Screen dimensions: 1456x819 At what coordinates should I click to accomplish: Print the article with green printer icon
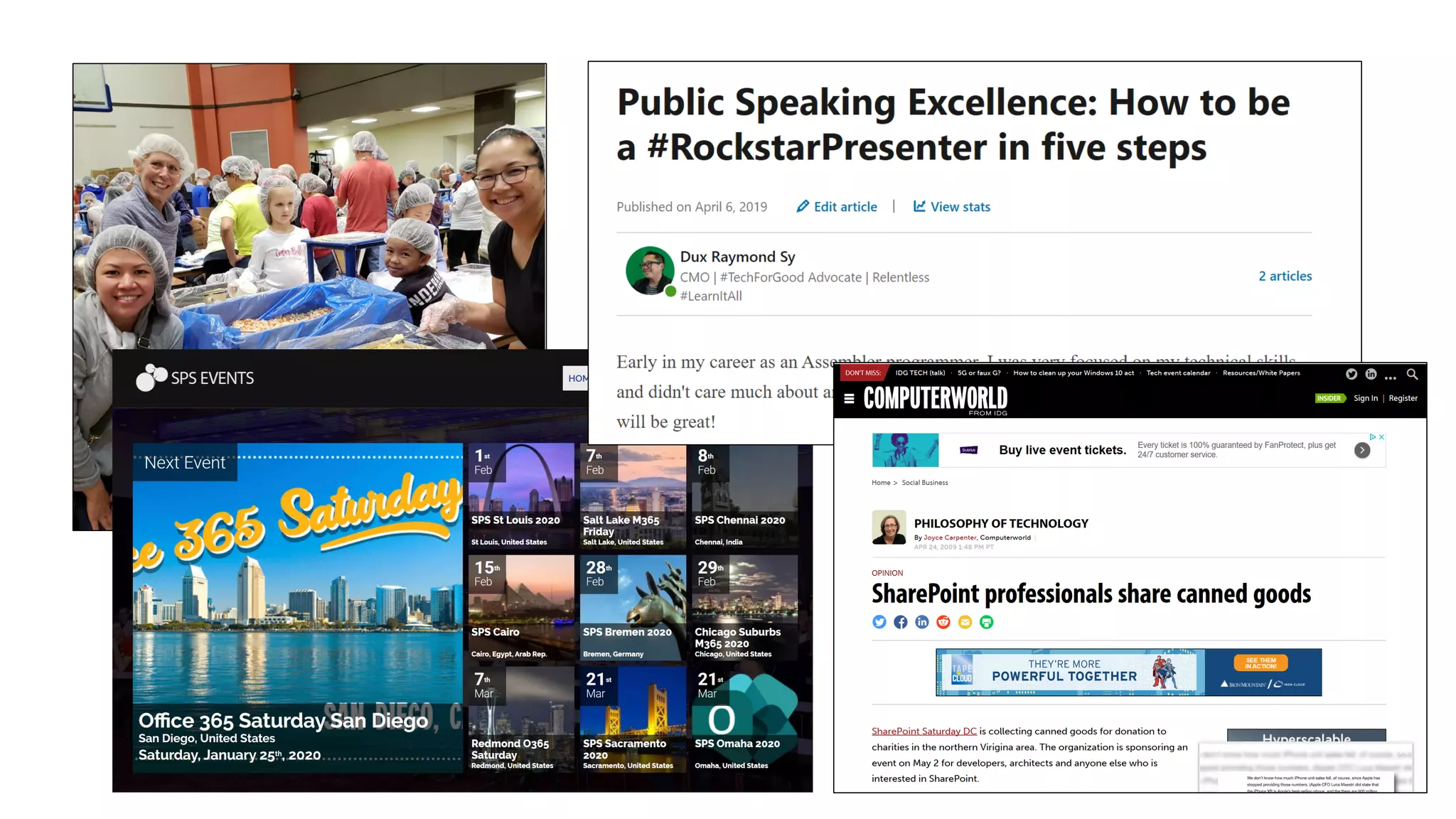[x=986, y=622]
